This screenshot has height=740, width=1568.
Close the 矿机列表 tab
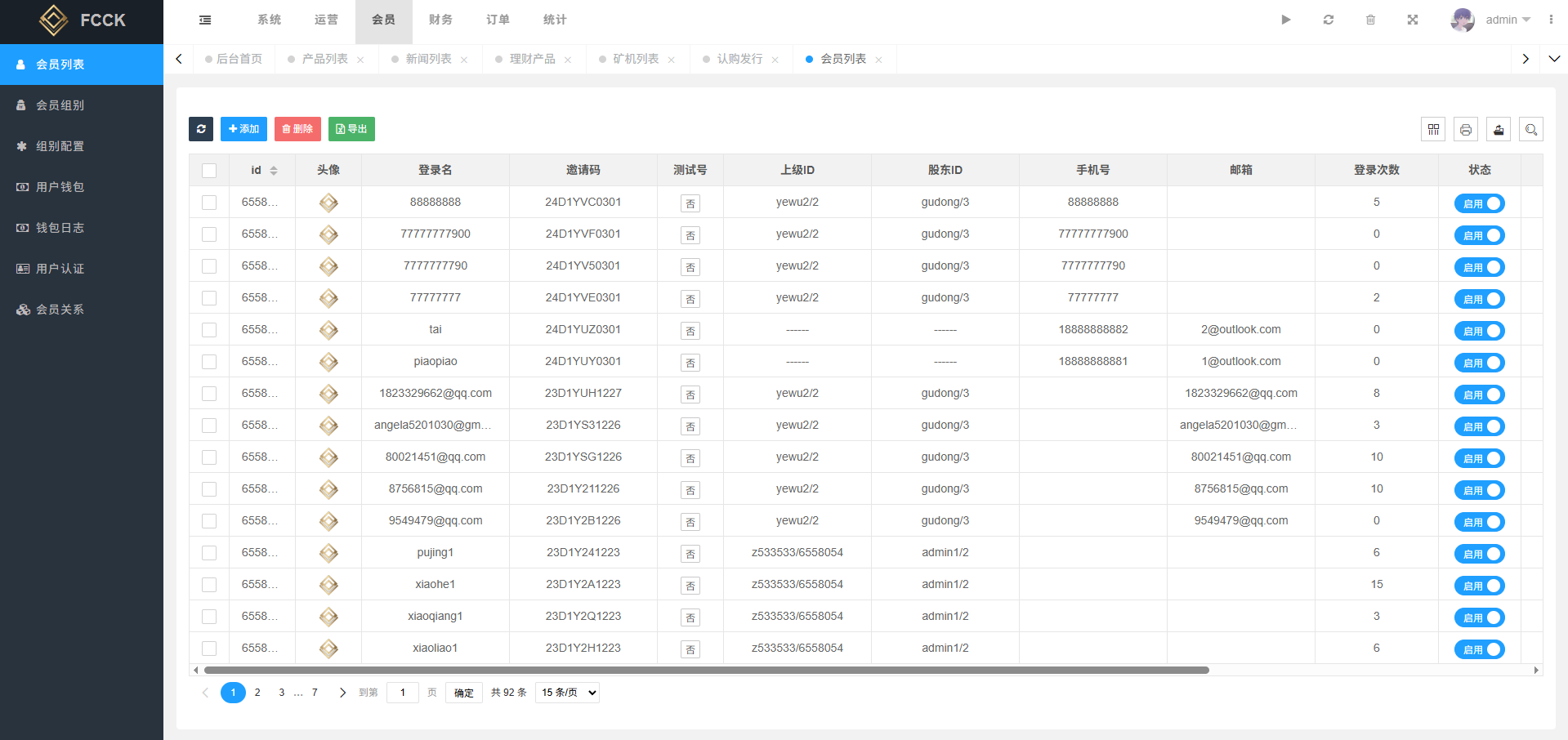click(672, 60)
